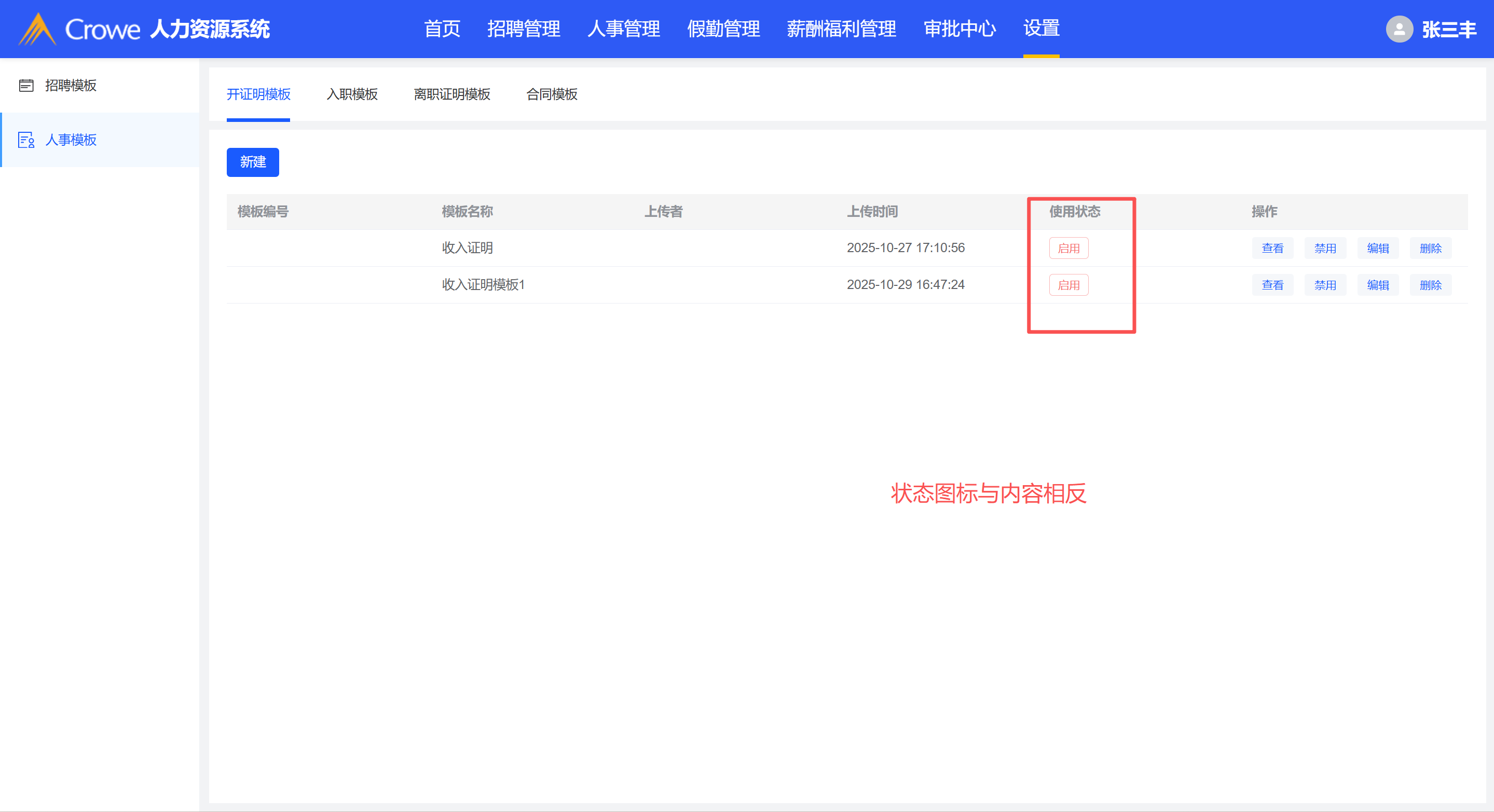Click the user avatar icon
This screenshot has width=1494, height=812.
click(1399, 29)
